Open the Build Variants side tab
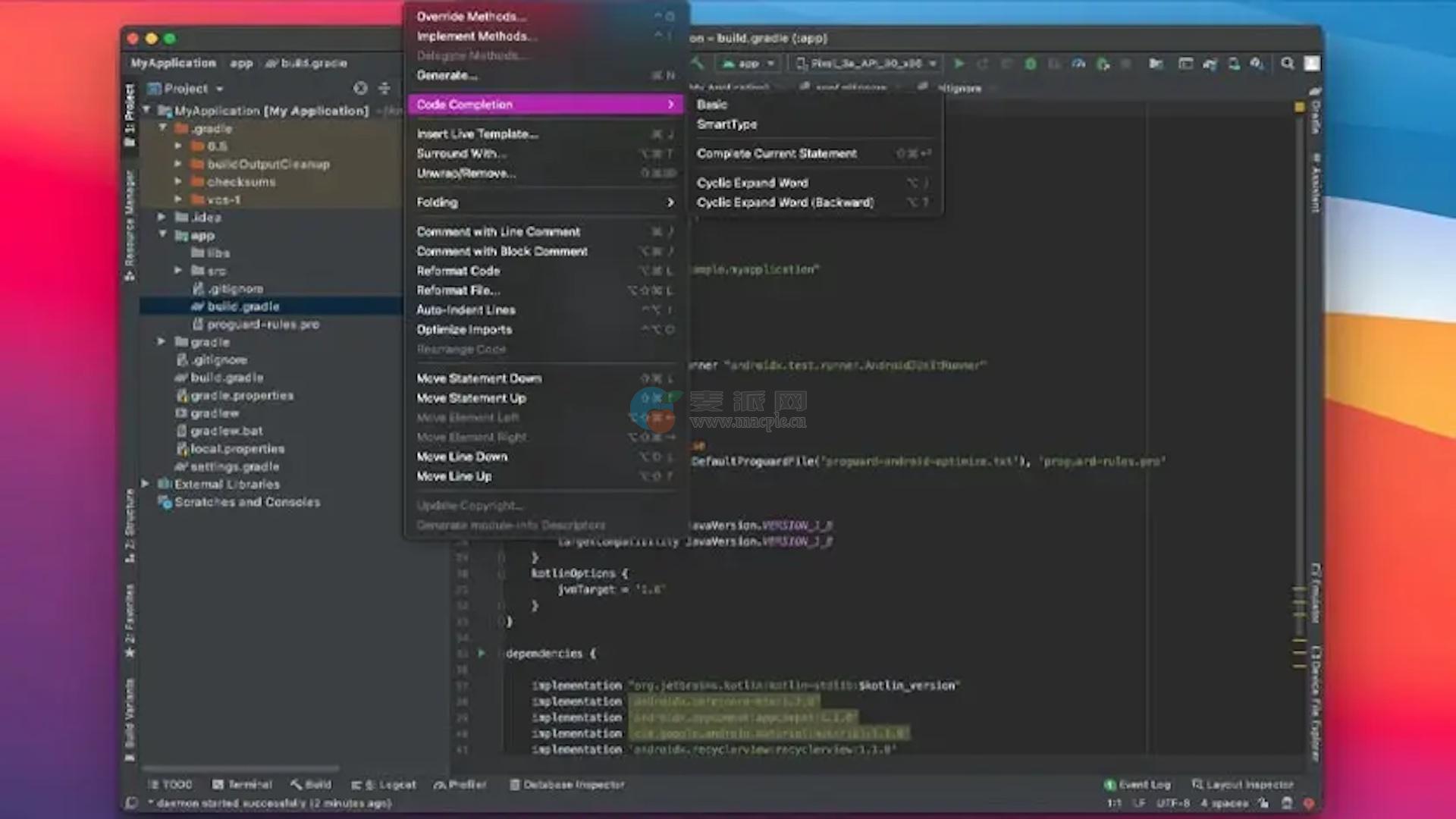The width and height of the screenshot is (1456, 819). click(x=130, y=720)
